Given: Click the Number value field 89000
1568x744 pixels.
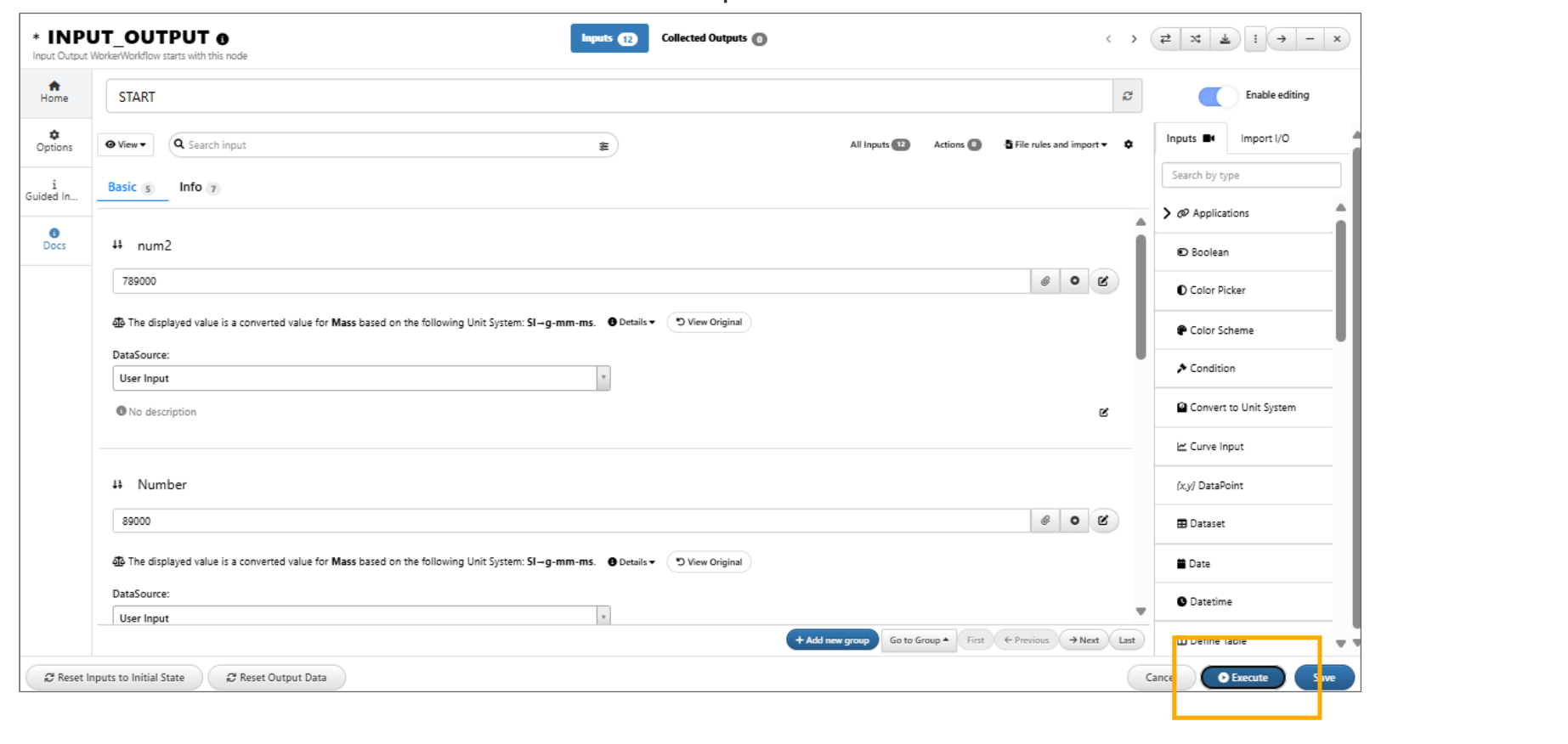Looking at the screenshot, I should coord(571,521).
